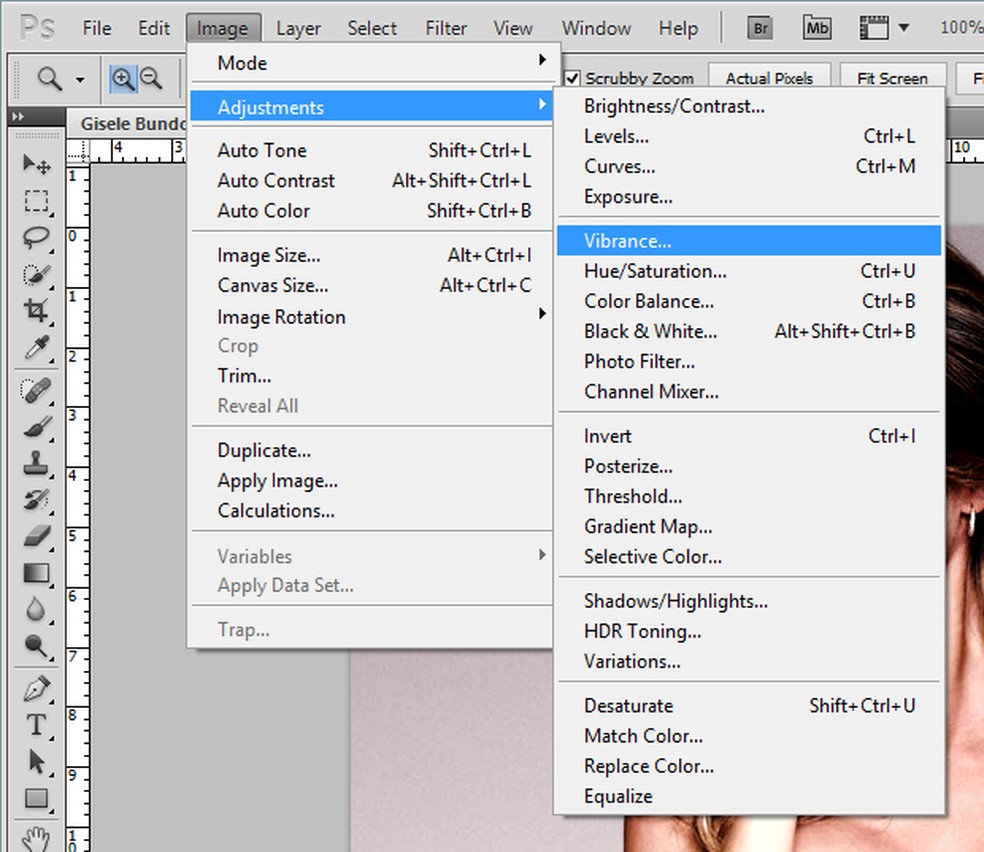Select Vibrance from the Adjustments submenu

(628, 240)
